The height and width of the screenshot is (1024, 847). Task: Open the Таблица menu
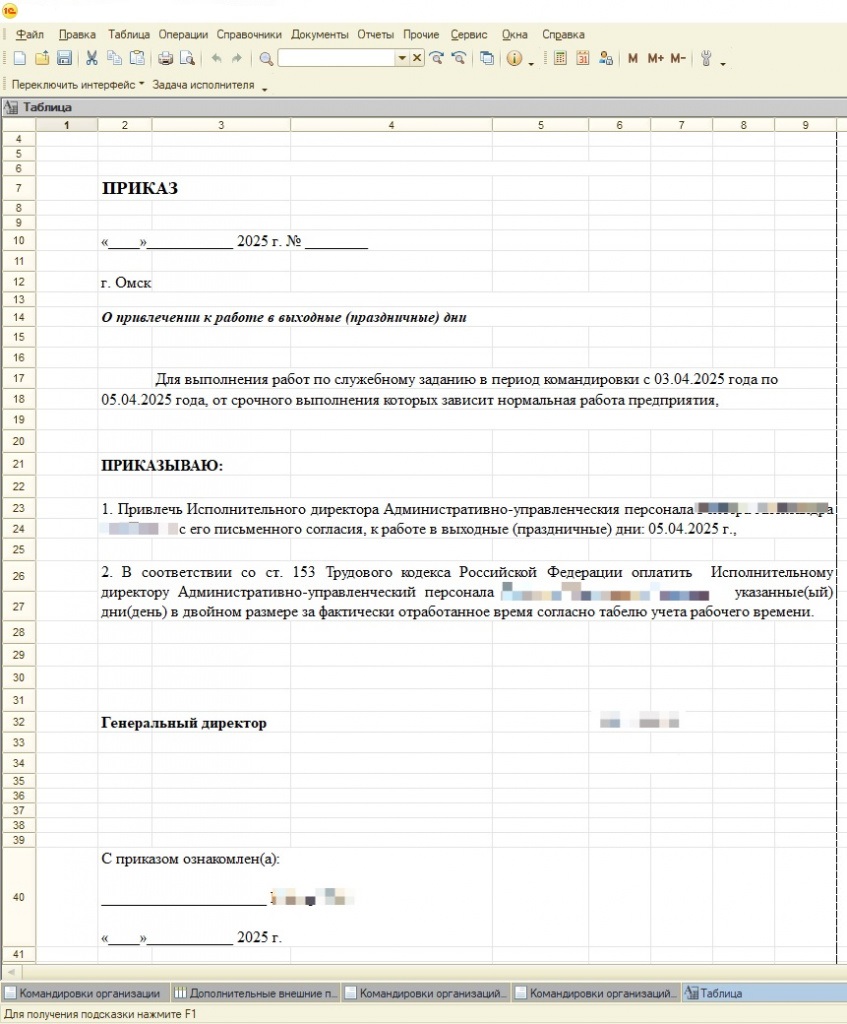(129, 35)
